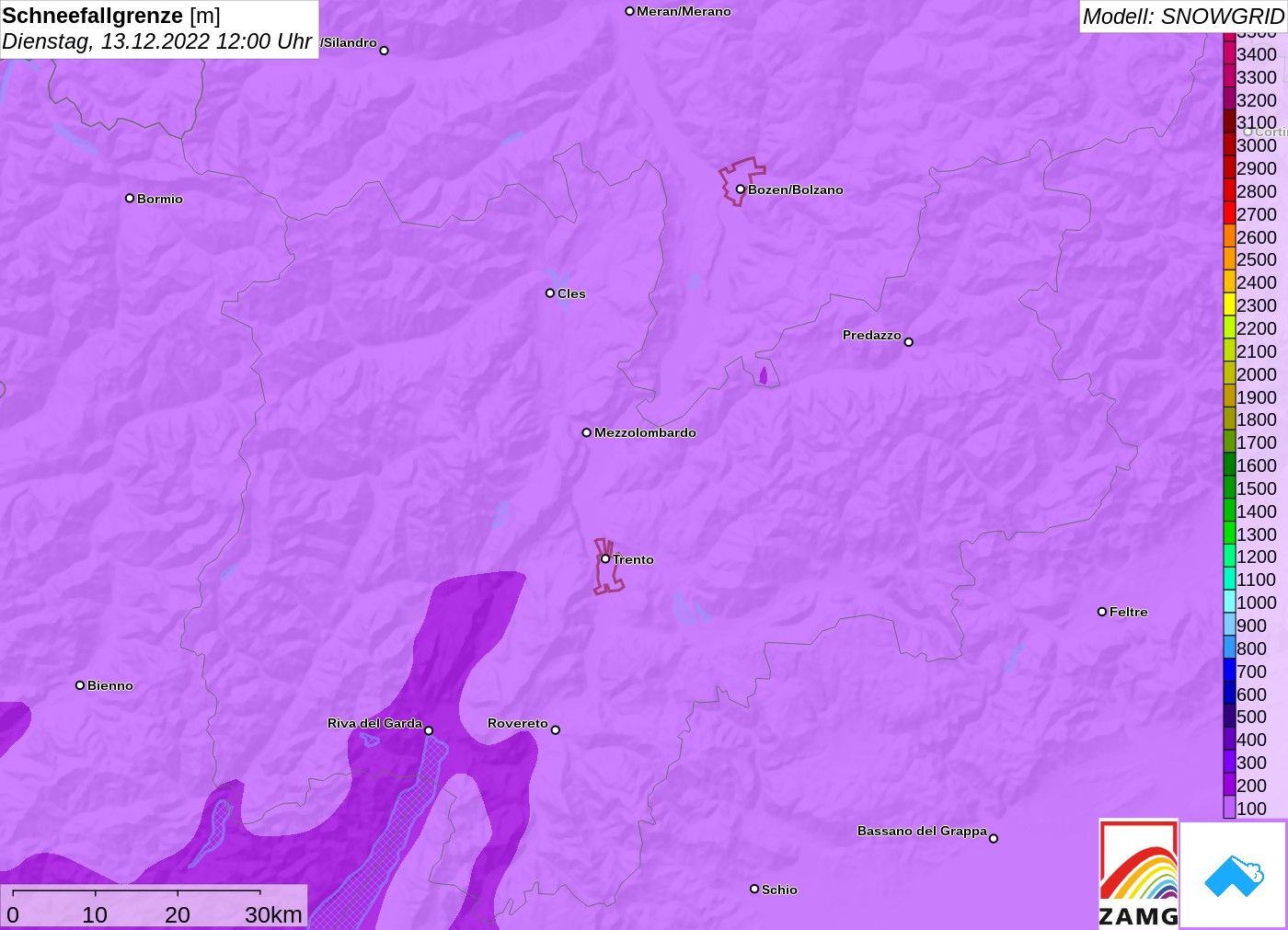Click the legend value '200'
This screenshot has height=930, width=1288.
[x=1251, y=786]
